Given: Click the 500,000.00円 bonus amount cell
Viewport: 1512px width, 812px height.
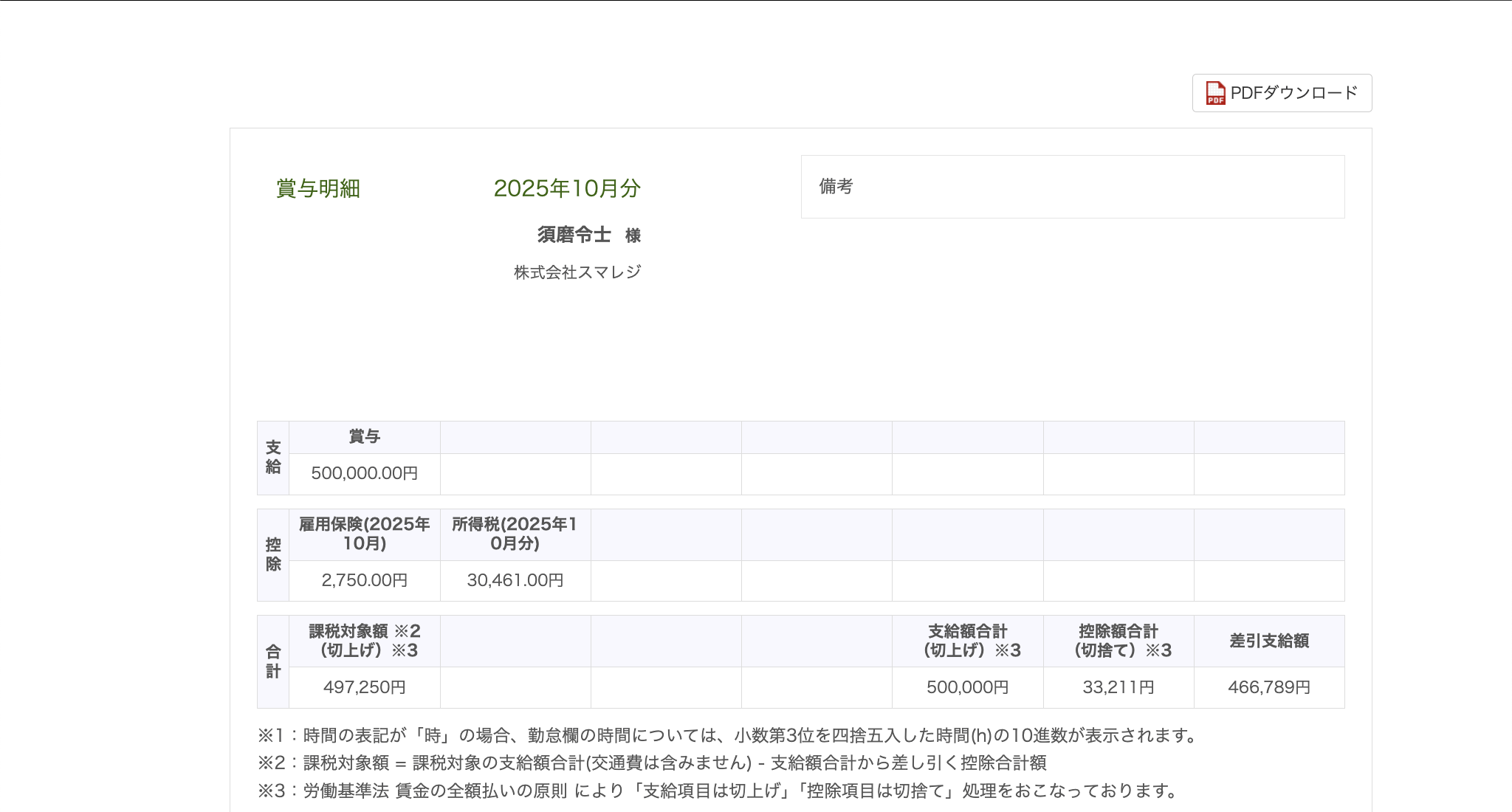Looking at the screenshot, I should point(363,474).
